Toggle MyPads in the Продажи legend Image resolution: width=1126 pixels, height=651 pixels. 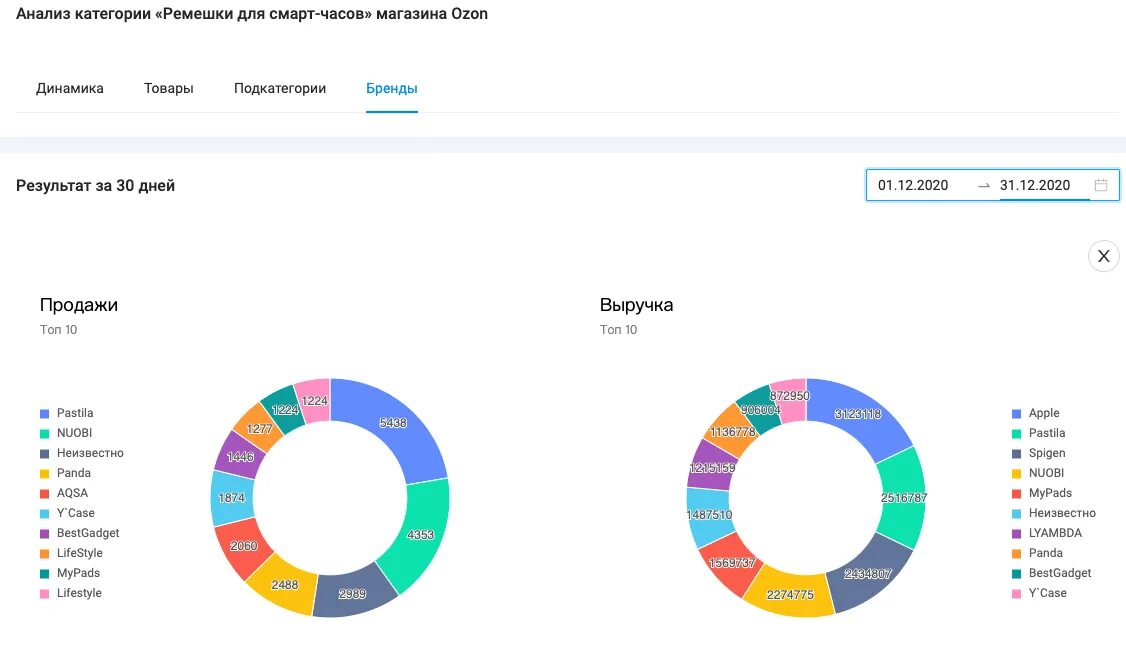[70, 573]
